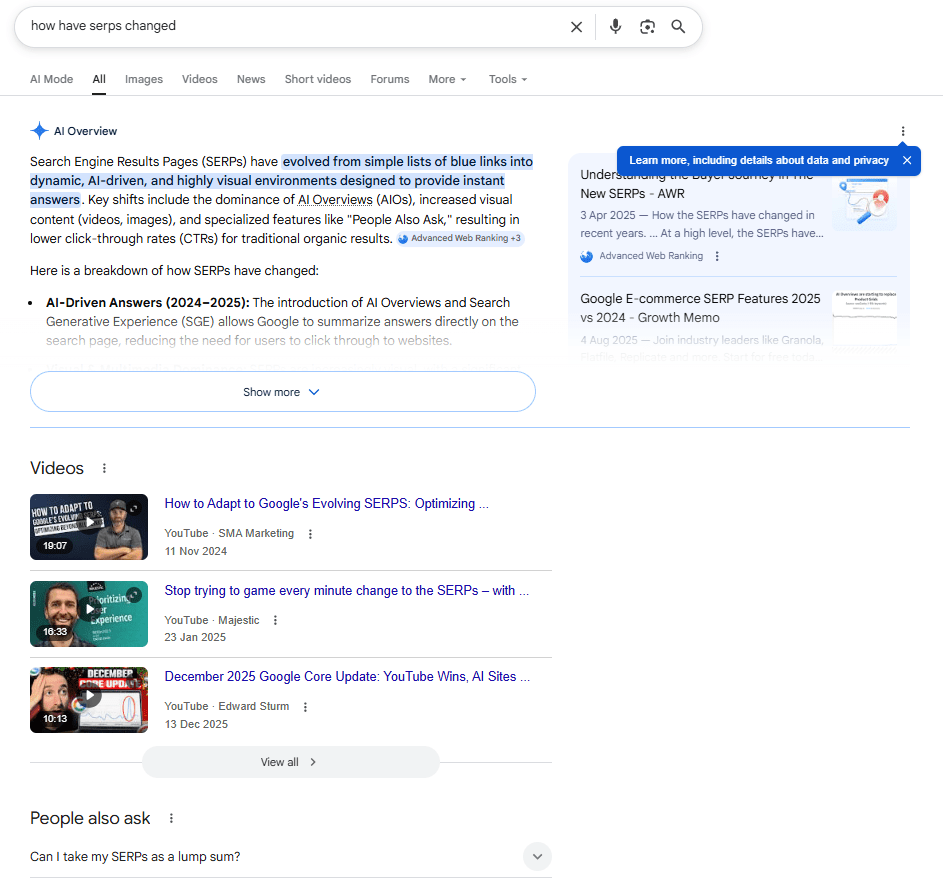Open search by image camera icon
Viewport: 943px width, 882px height.
(x=647, y=27)
